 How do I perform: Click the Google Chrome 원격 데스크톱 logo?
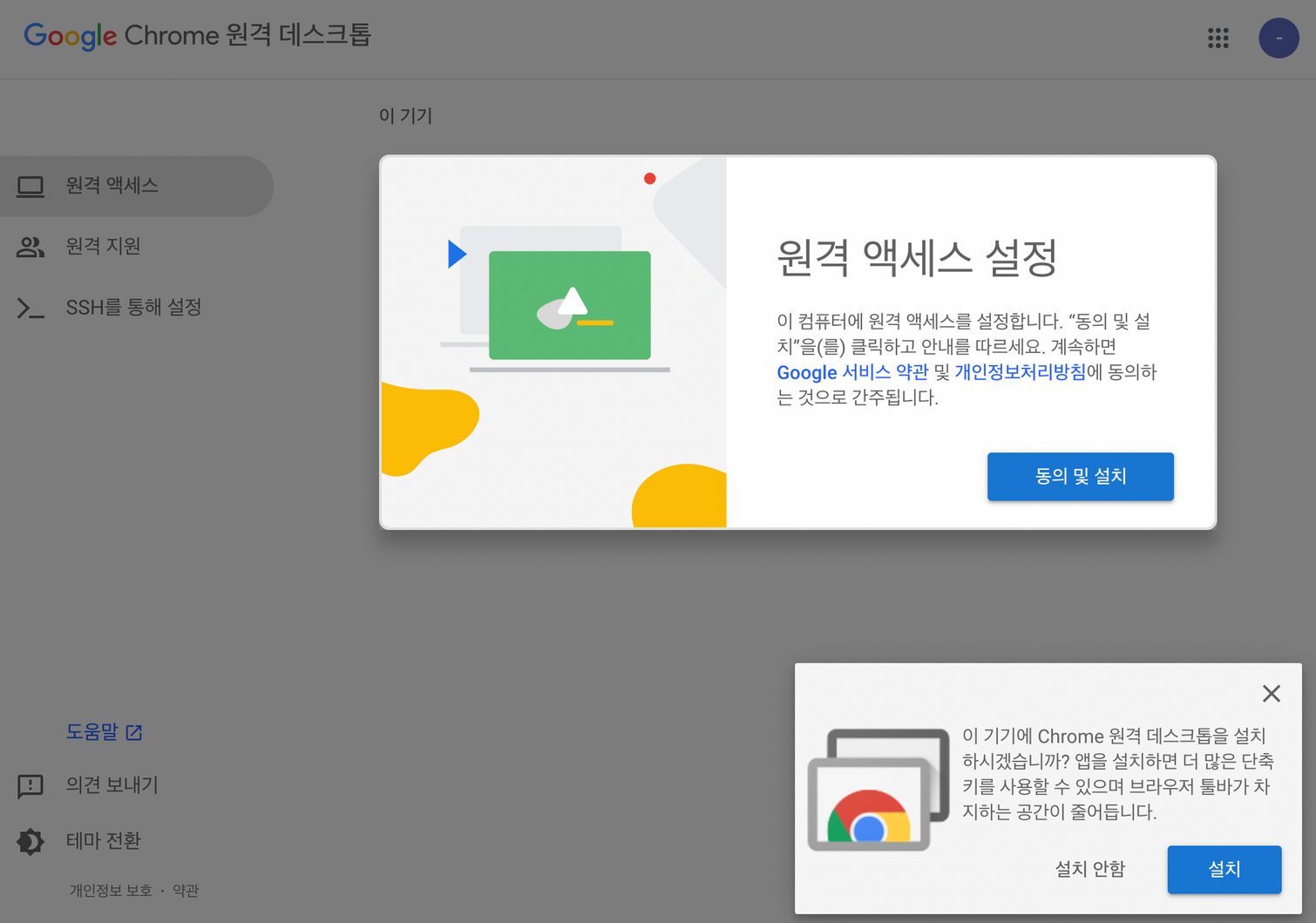pyautogui.click(x=197, y=36)
